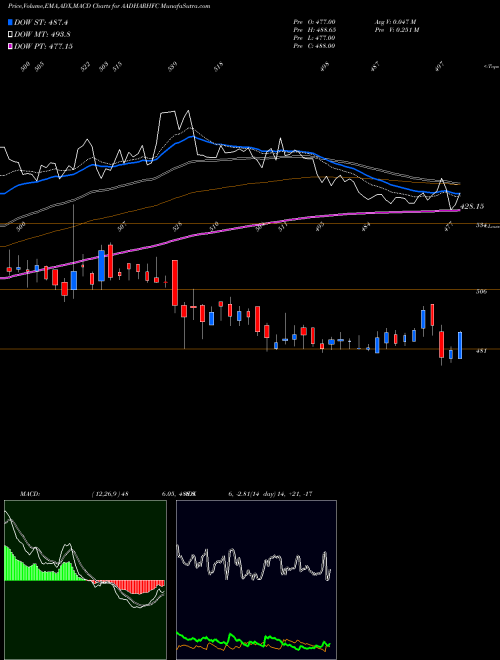Click the '539' top price label
This screenshot has height=660, width=500.
(x=173, y=67)
